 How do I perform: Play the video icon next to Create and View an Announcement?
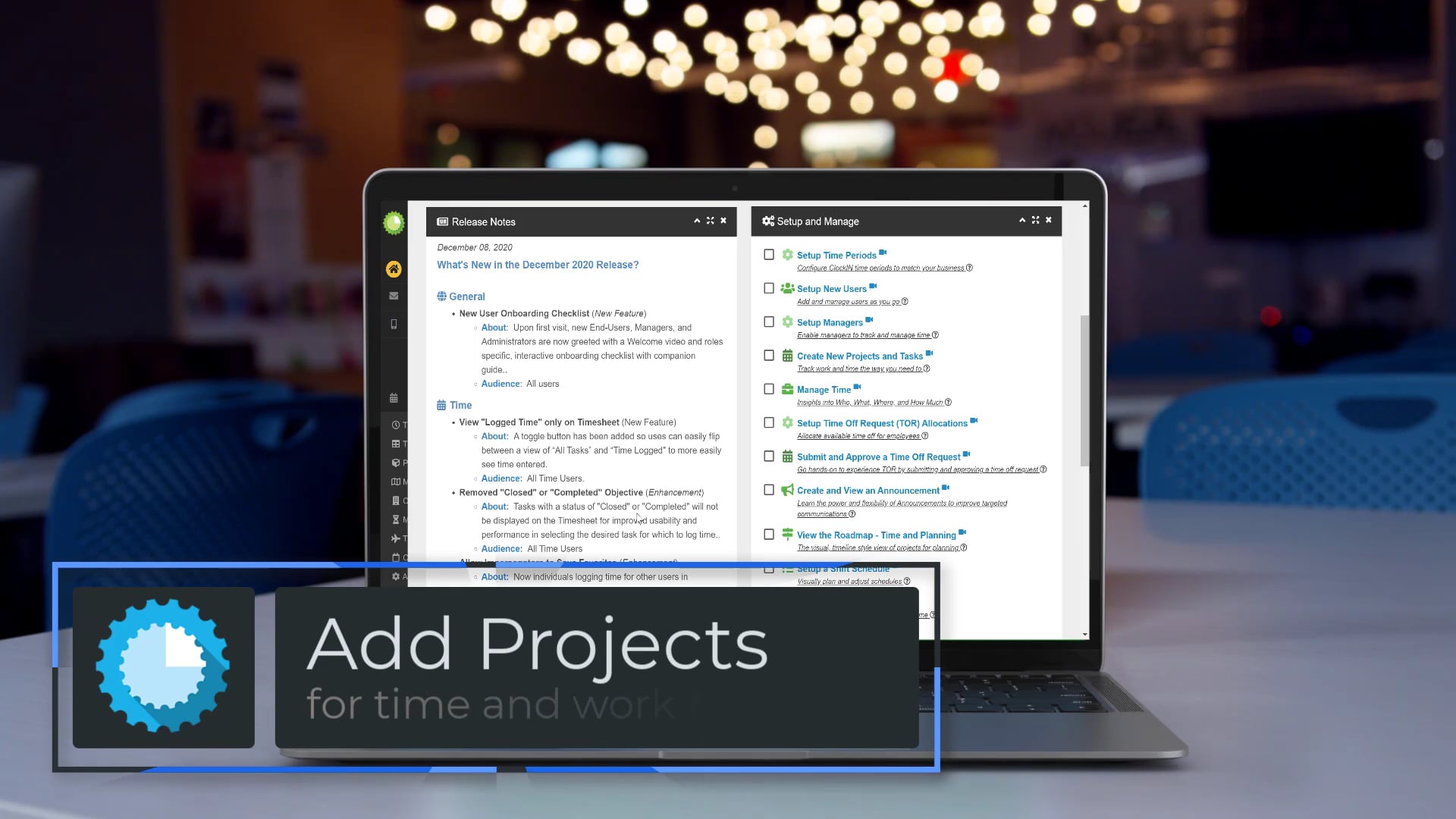coord(946,488)
